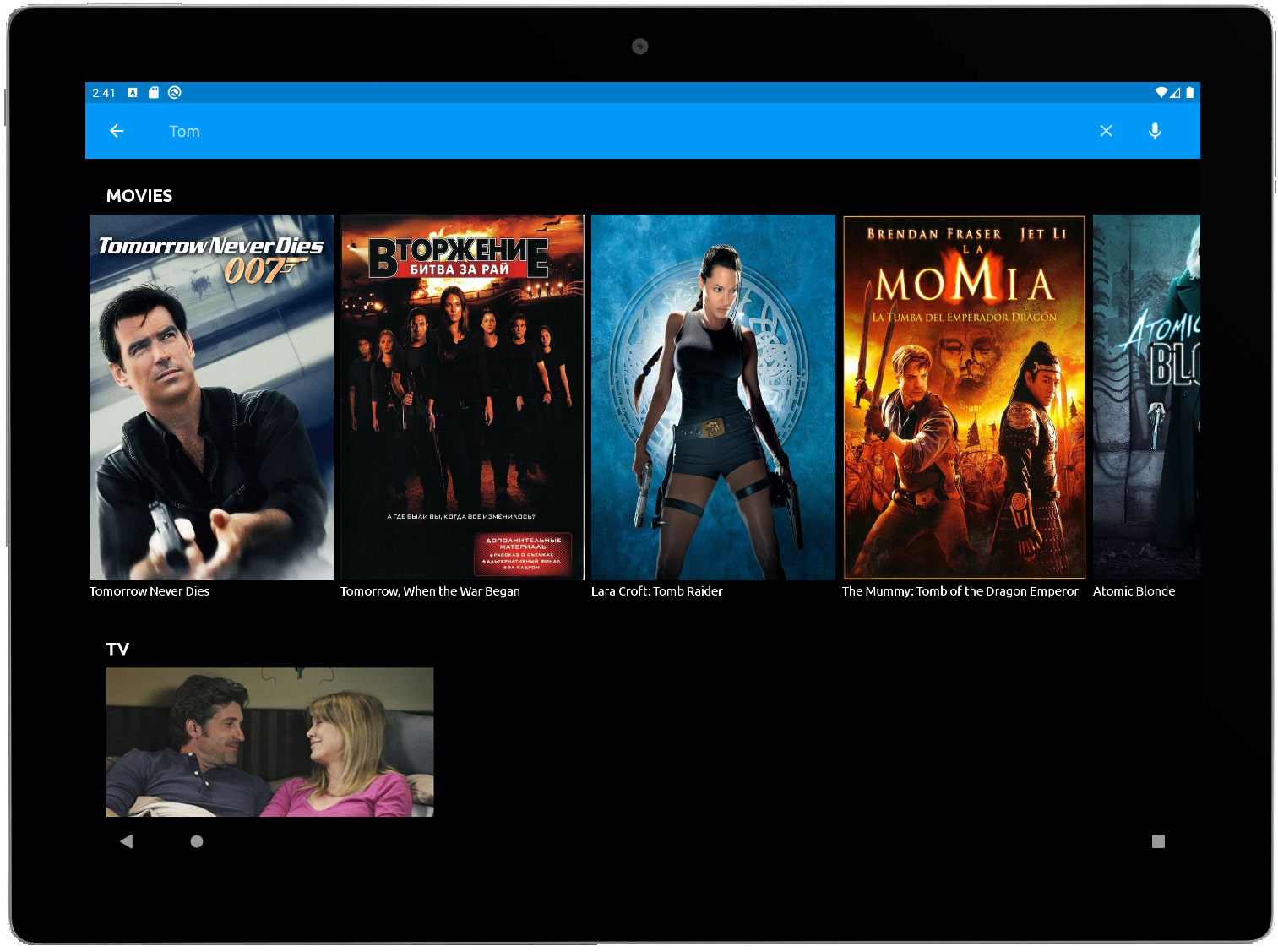Tap the Wi-Fi status icon
The image size is (1278, 952).
(1161, 93)
